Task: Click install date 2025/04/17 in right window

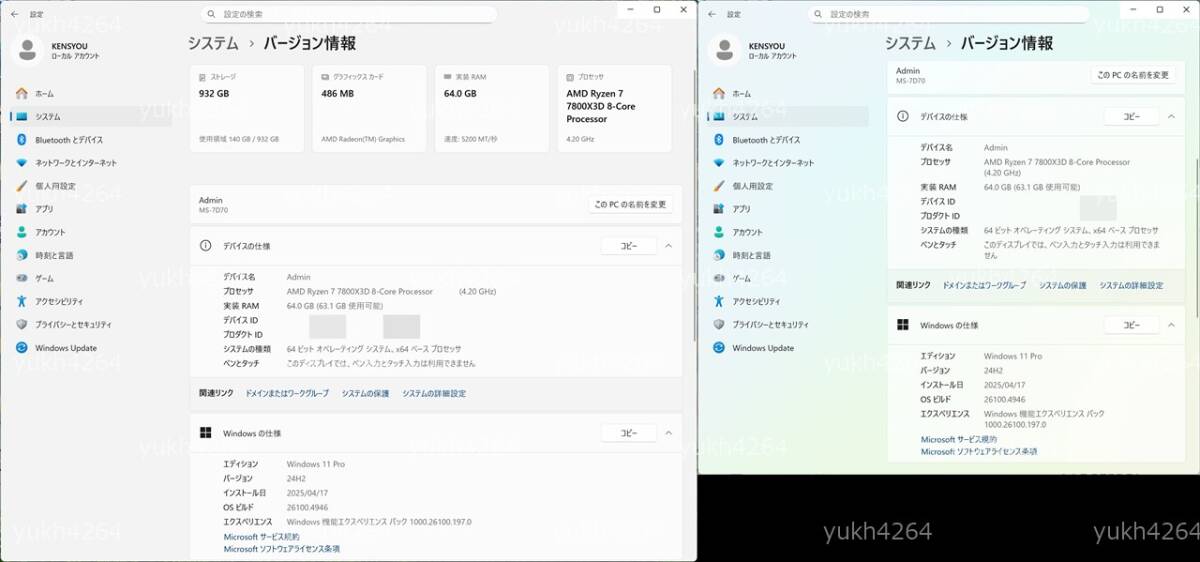Action: coord(1005,385)
